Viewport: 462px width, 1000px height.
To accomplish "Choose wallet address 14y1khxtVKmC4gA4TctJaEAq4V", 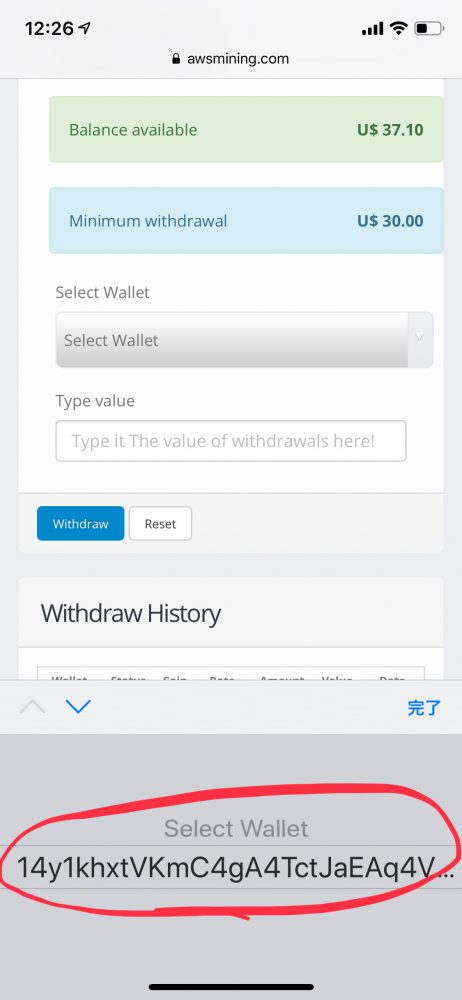I will coord(235,869).
